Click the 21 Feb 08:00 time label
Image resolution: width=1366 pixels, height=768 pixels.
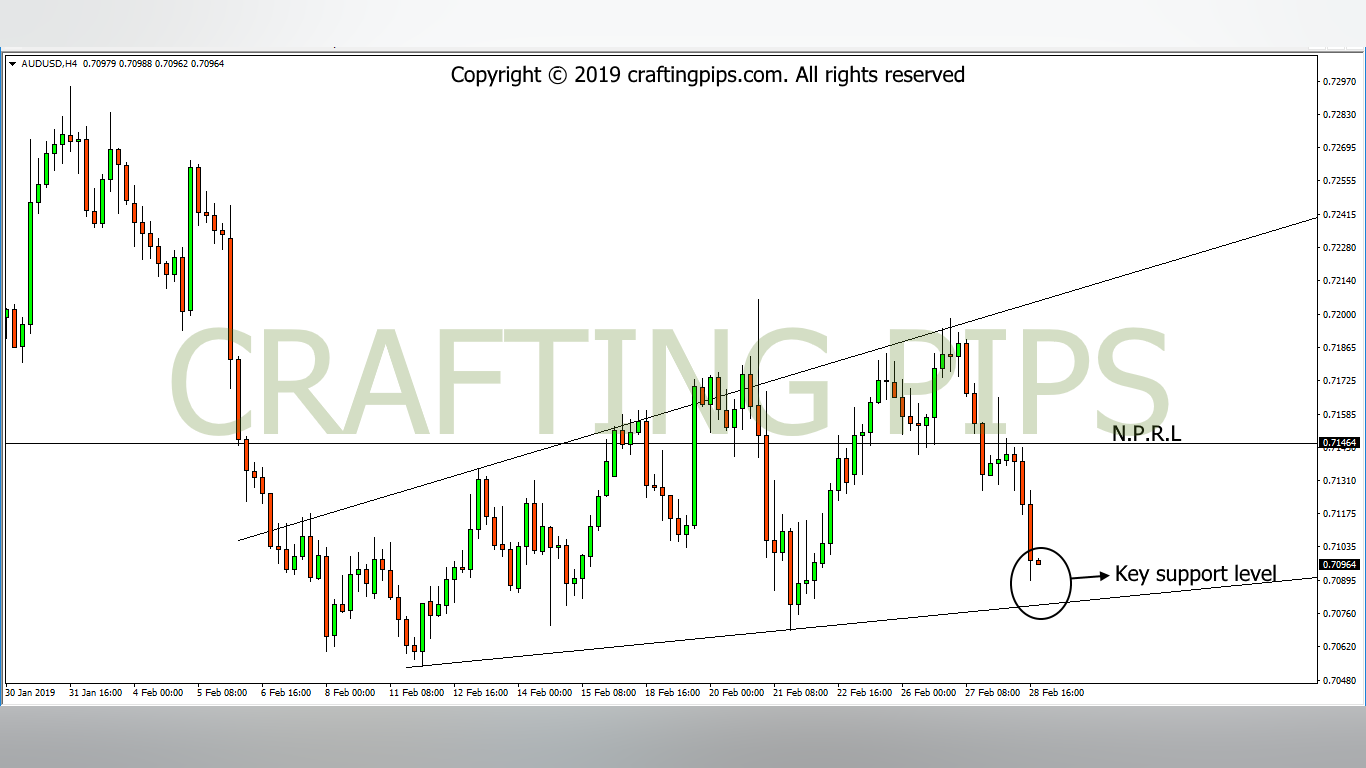pyautogui.click(x=800, y=692)
